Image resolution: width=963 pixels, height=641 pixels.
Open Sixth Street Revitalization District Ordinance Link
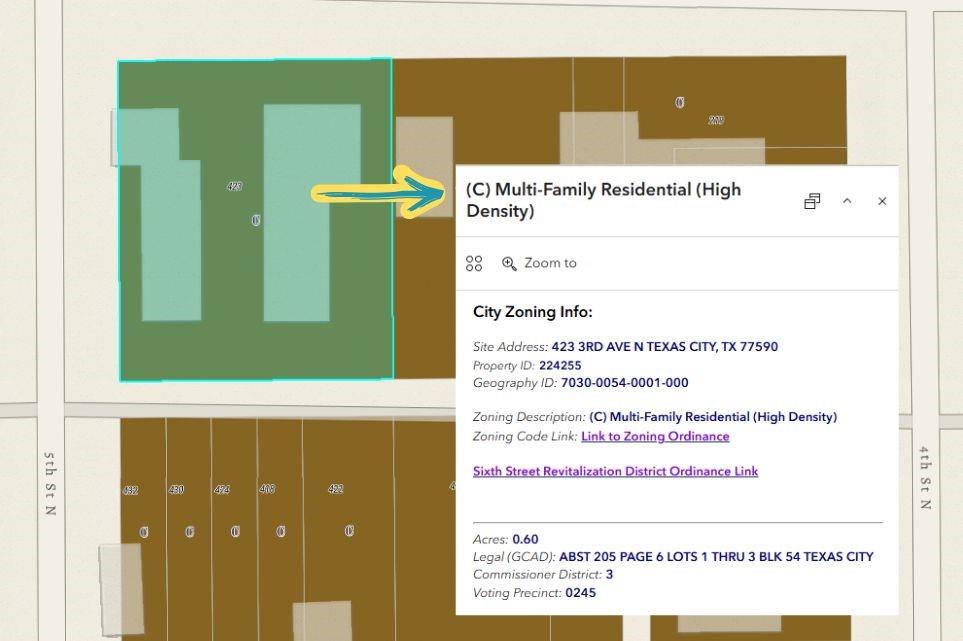click(x=615, y=471)
